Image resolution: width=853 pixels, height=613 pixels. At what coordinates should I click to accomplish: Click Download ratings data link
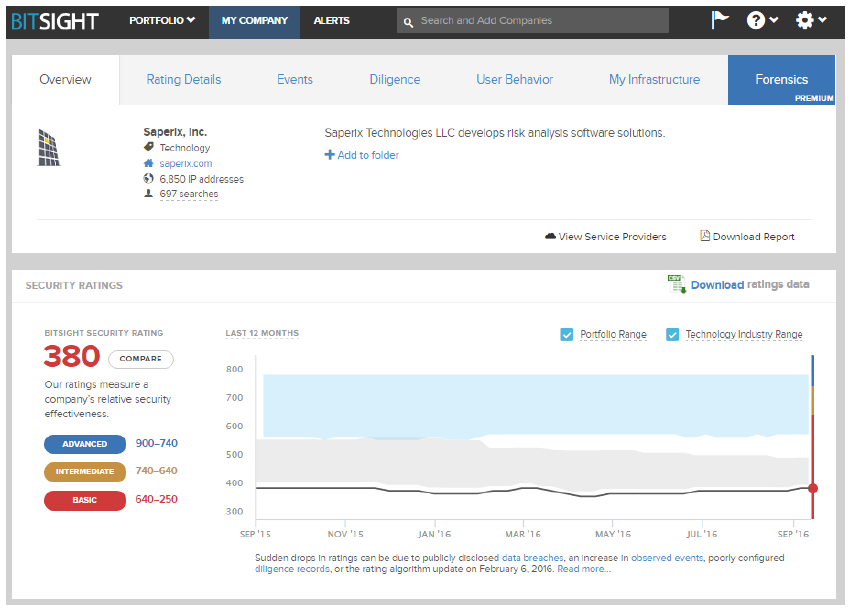(750, 284)
